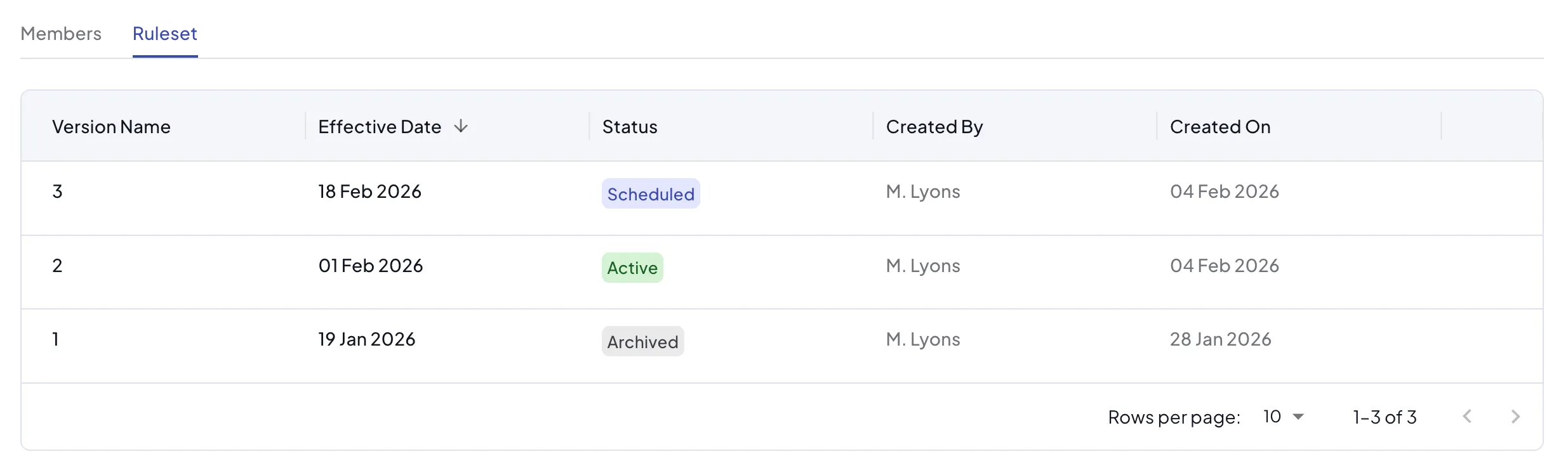Go to the previous page arrow
Screen dimensions: 1568x468
click(x=1467, y=417)
